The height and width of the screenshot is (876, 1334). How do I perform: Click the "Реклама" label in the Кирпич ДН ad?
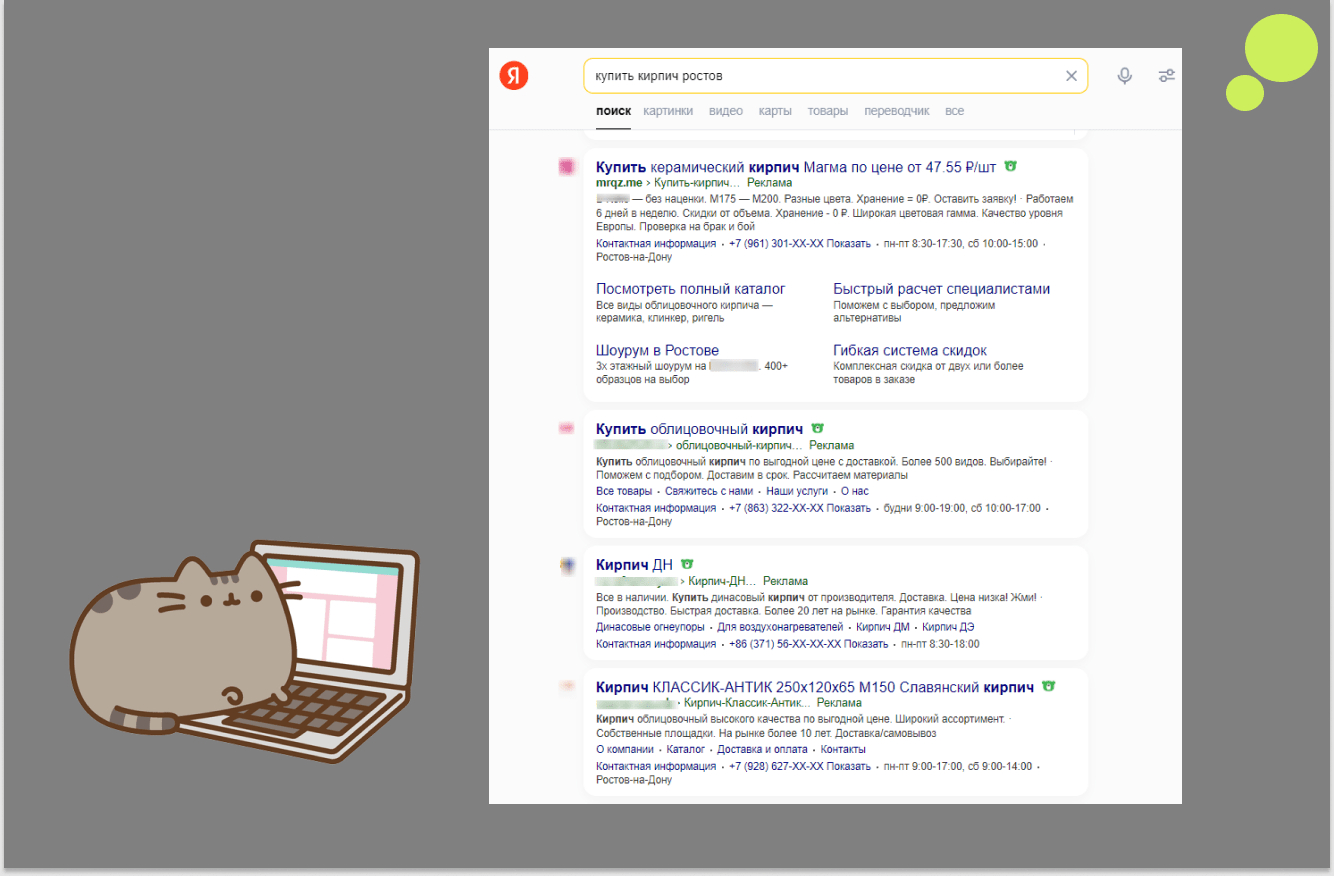click(x=785, y=581)
